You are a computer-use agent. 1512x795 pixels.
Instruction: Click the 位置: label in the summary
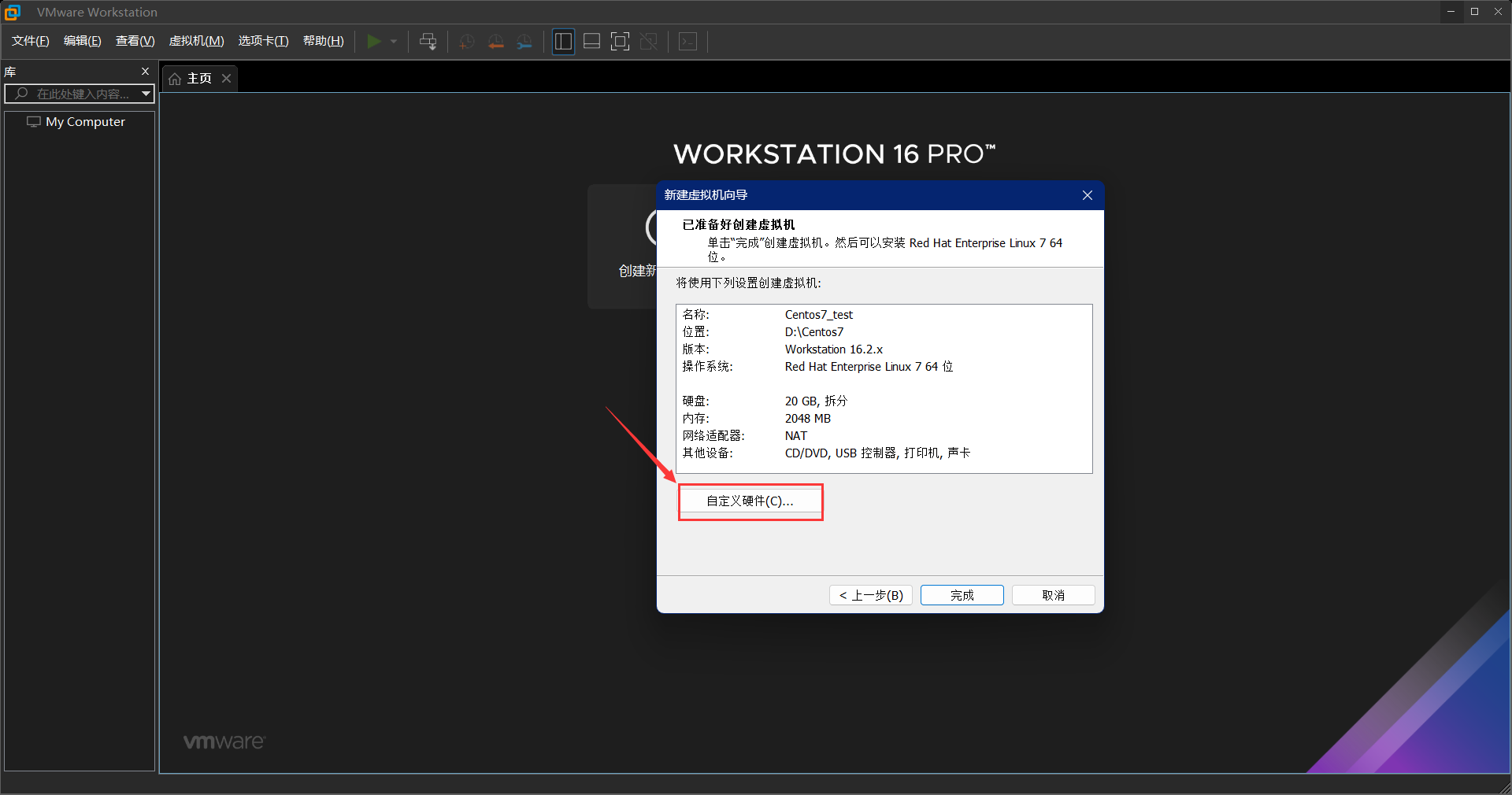pyautogui.click(x=696, y=332)
